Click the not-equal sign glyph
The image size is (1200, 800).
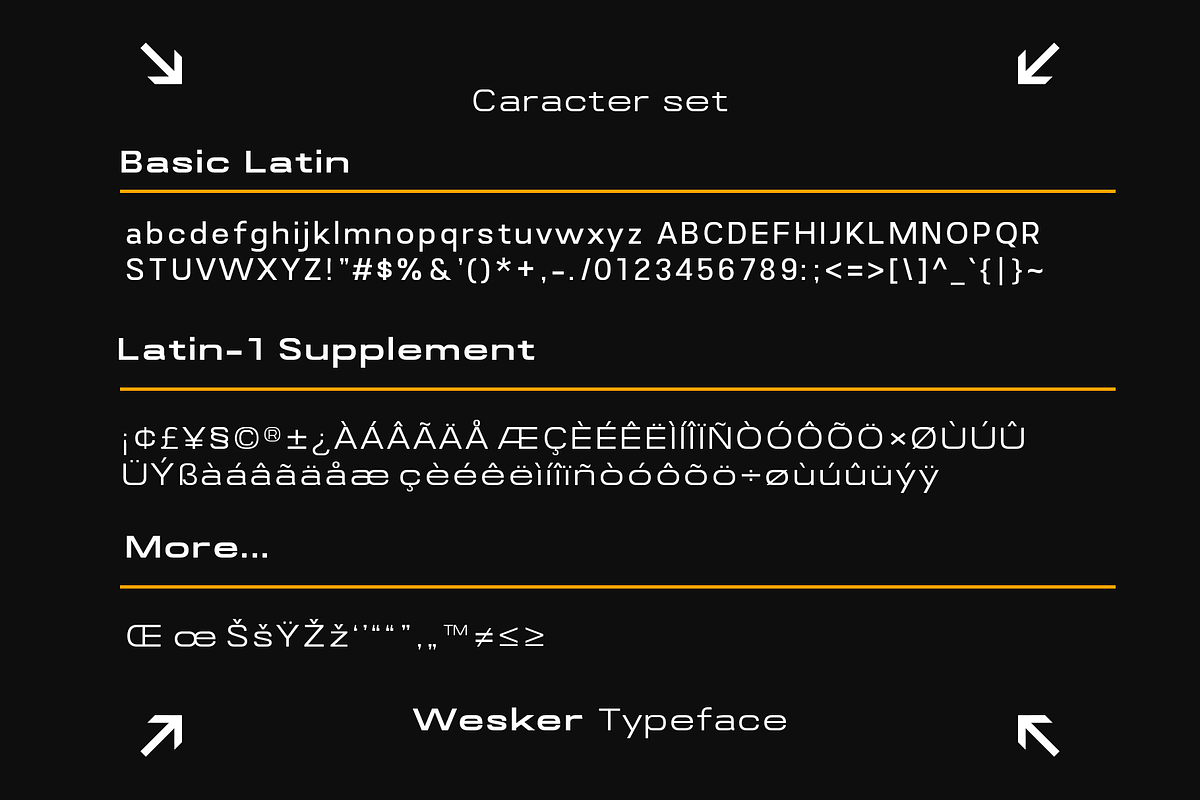click(484, 638)
